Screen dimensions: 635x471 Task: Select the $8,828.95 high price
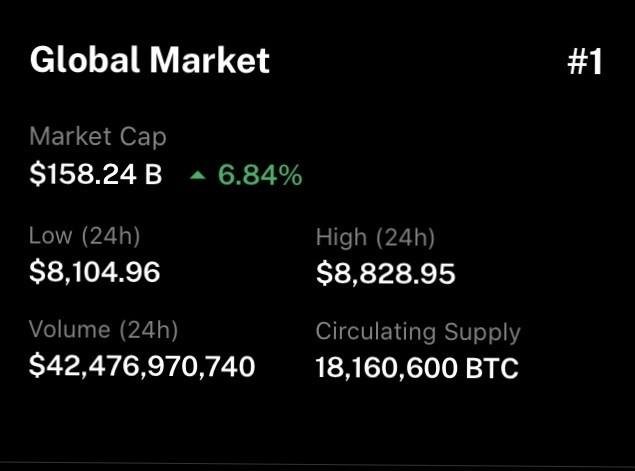tap(385, 272)
